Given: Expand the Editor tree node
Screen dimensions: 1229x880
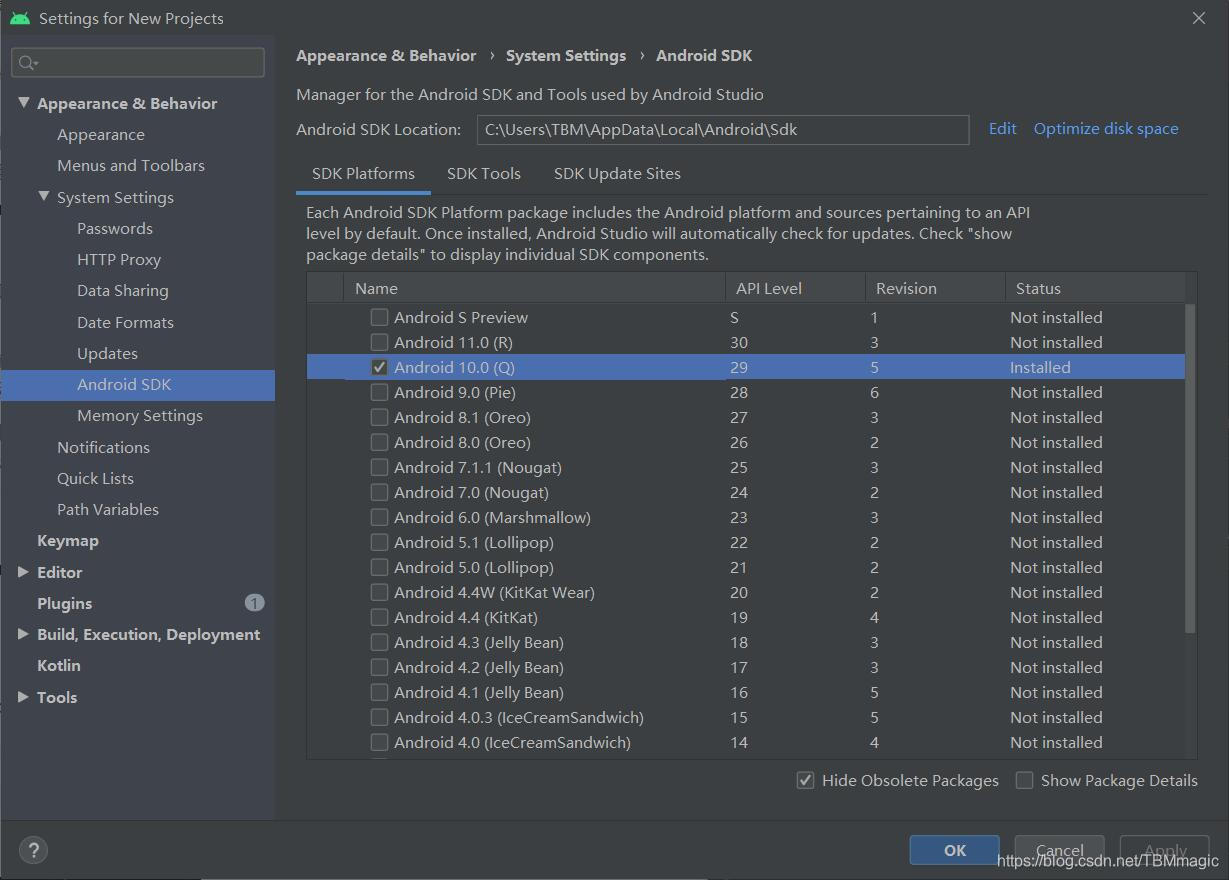Looking at the screenshot, I should [23, 572].
